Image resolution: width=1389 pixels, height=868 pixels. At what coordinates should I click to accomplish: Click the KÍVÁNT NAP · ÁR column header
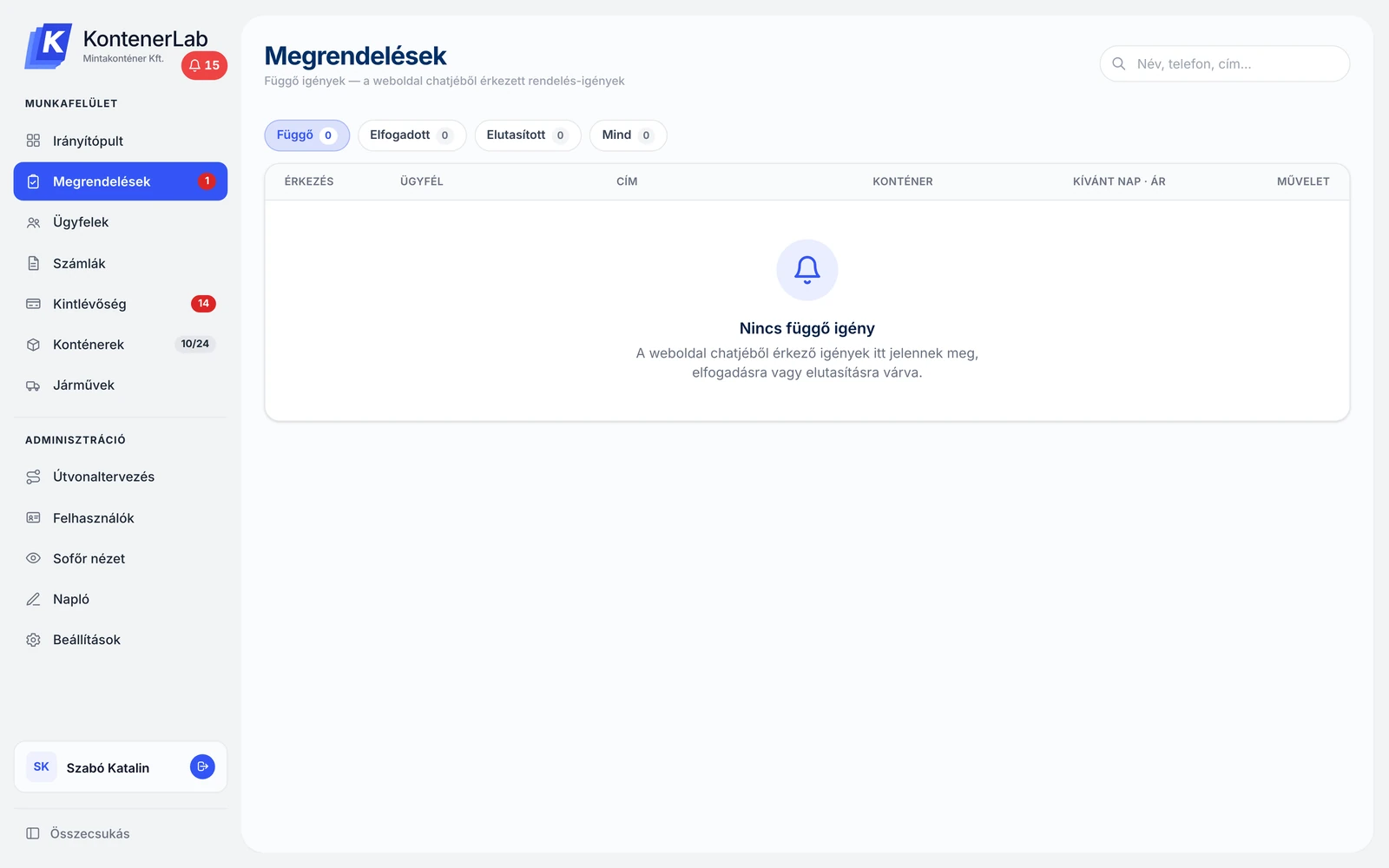click(1119, 181)
